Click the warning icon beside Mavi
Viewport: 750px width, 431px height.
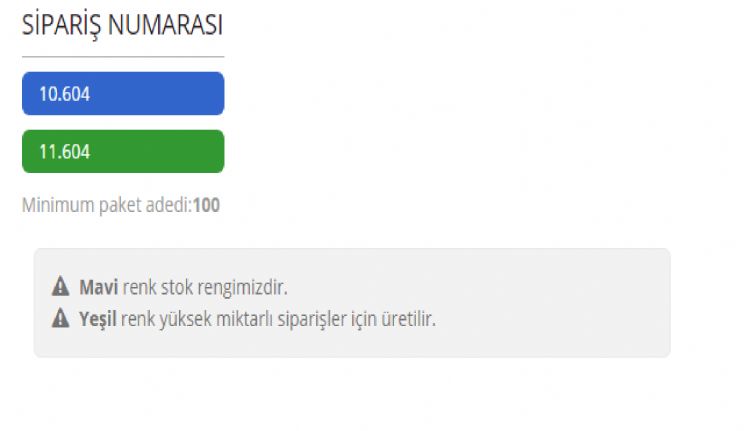pyautogui.click(x=60, y=287)
